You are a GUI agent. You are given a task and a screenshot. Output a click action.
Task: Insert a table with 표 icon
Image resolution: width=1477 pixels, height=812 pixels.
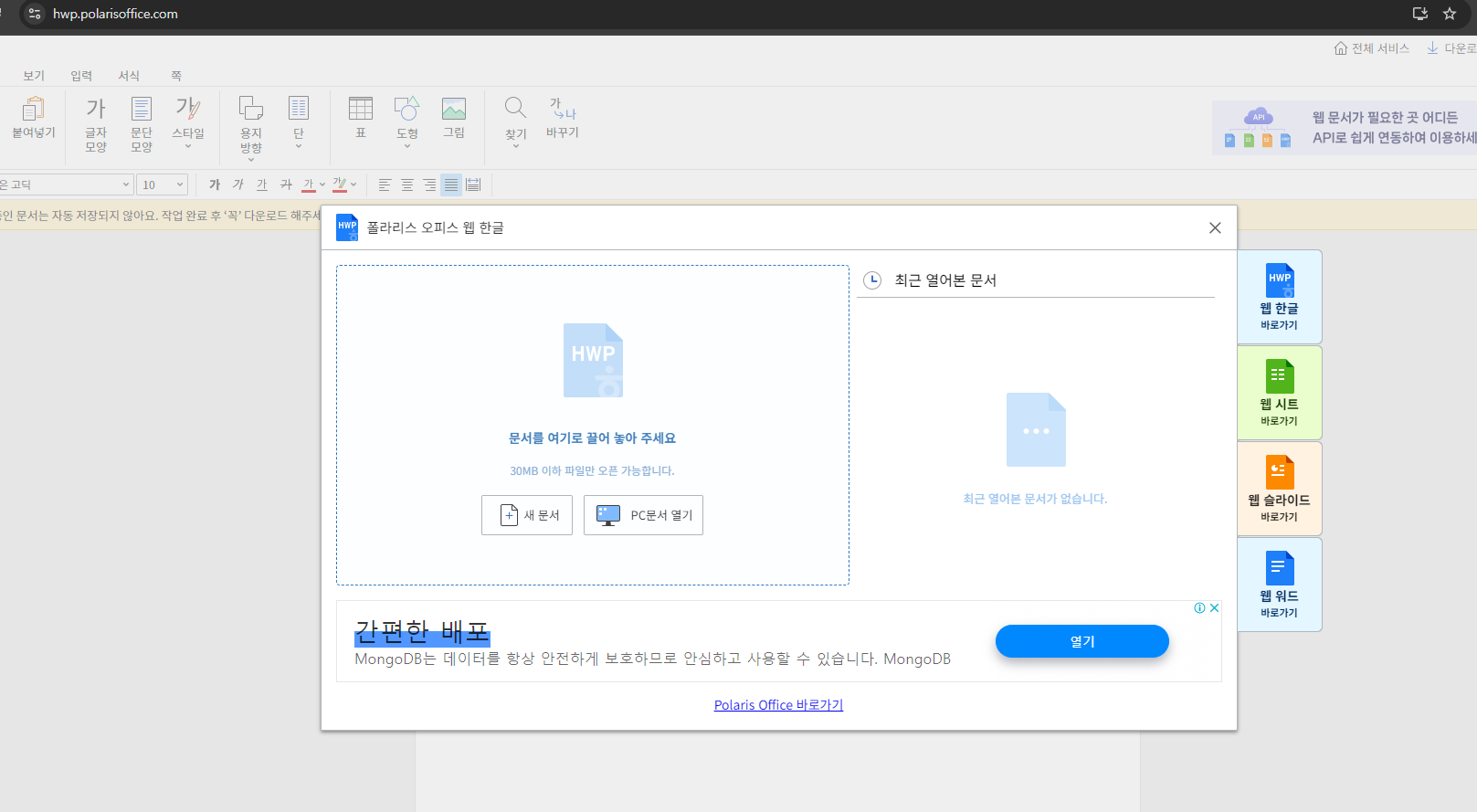pyautogui.click(x=361, y=117)
